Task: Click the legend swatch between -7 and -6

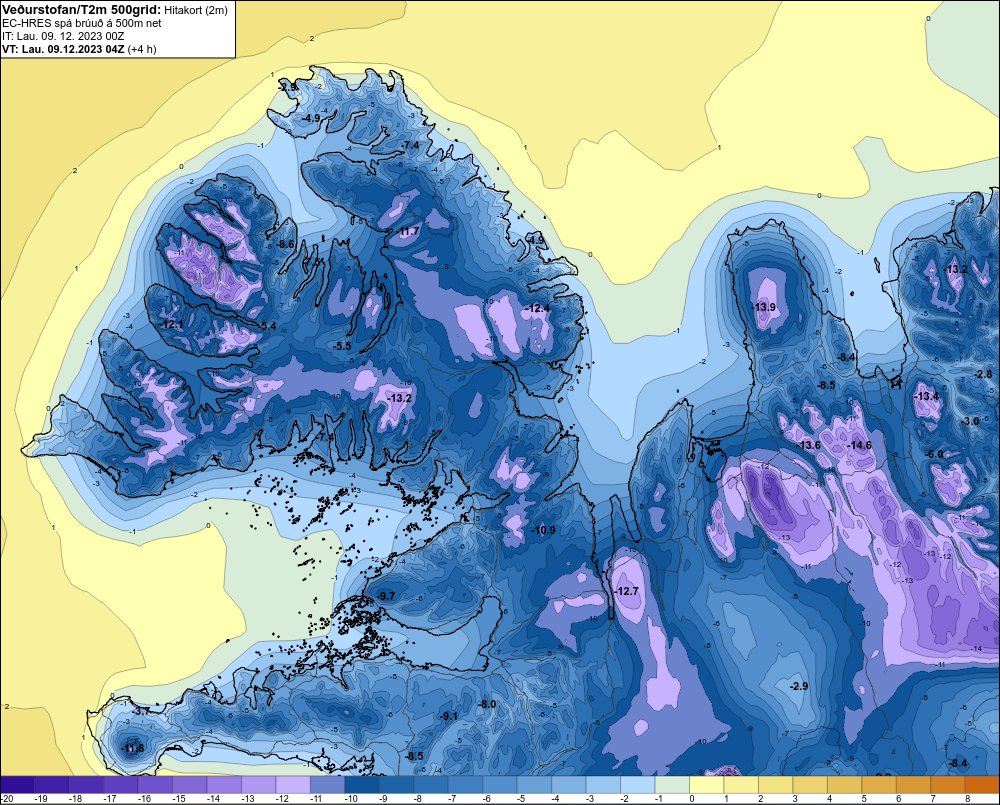Action: pos(465,784)
